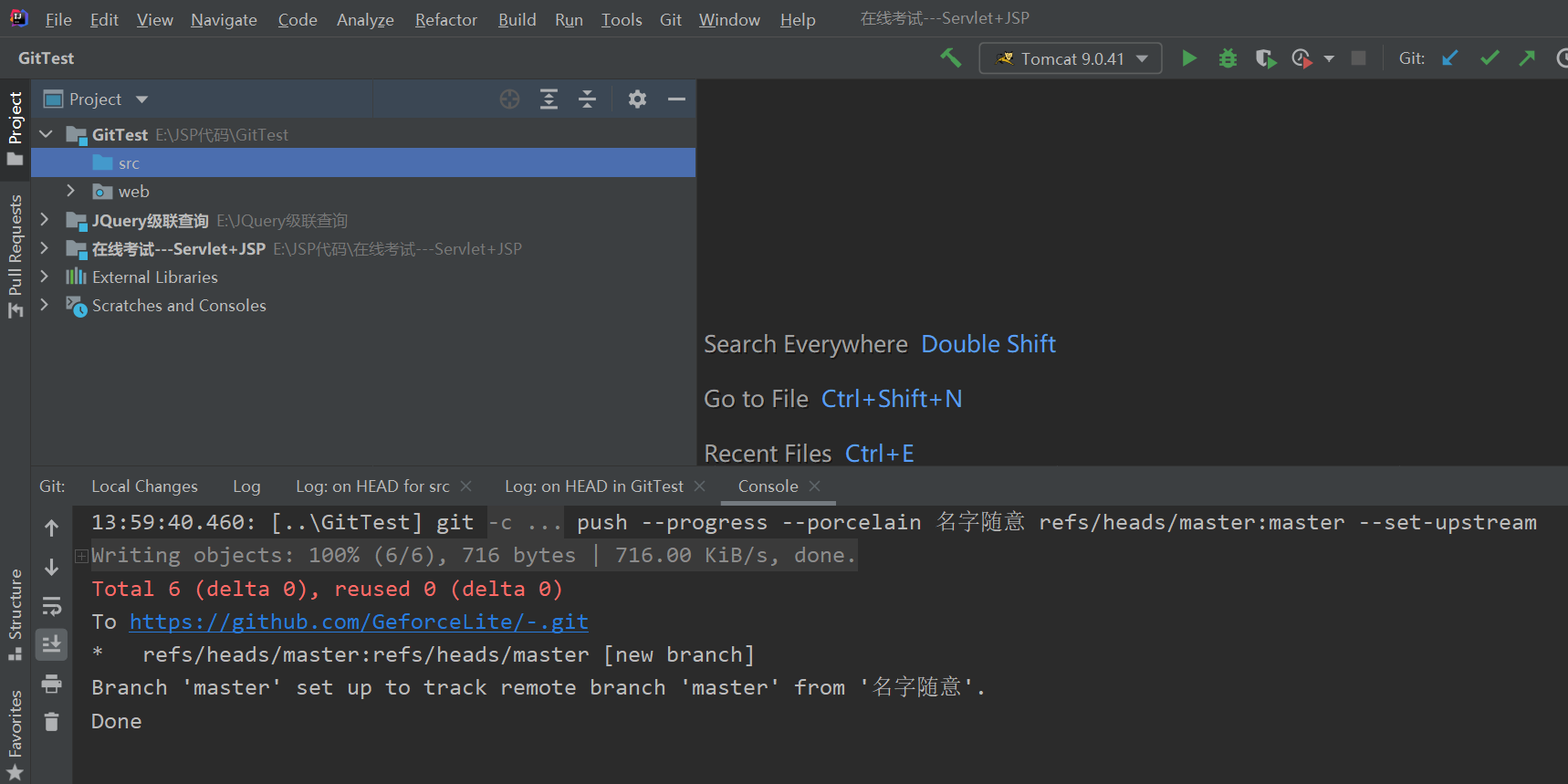The width and height of the screenshot is (1568, 784).
Task: Open the Refactor menu
Action: tap(445, 20)
